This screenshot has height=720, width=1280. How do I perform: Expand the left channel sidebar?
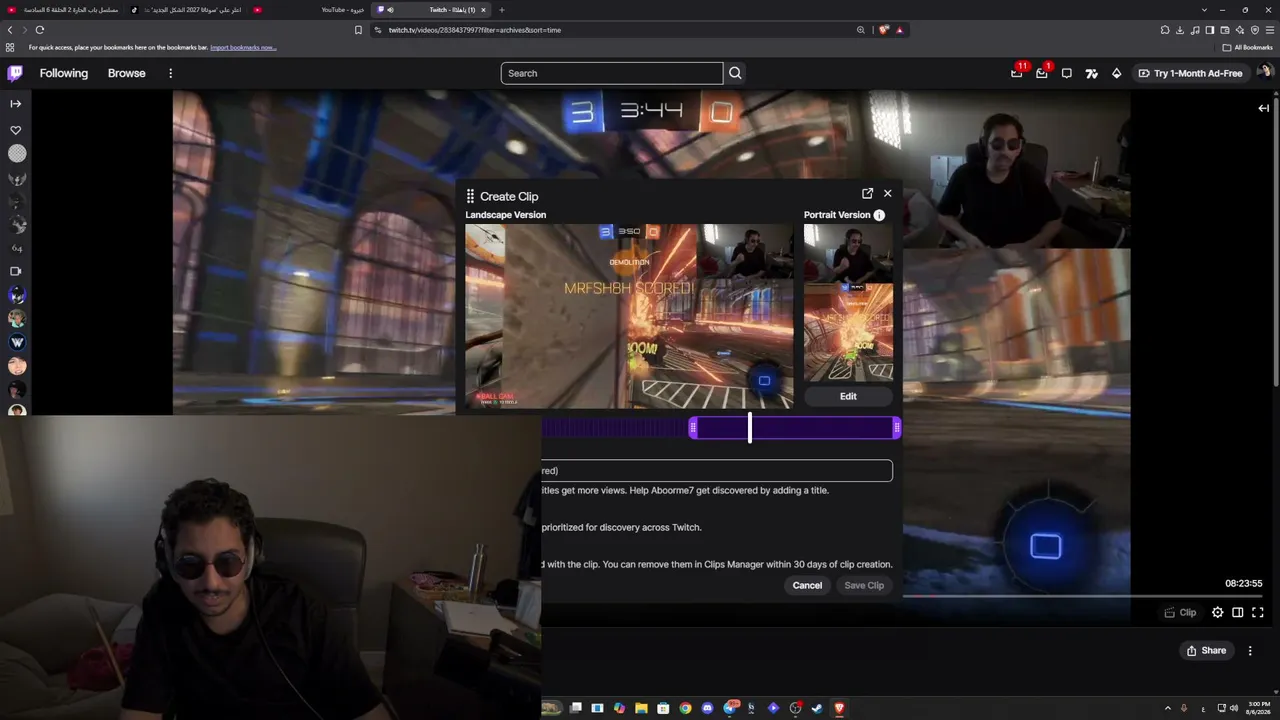coord(16,104)
